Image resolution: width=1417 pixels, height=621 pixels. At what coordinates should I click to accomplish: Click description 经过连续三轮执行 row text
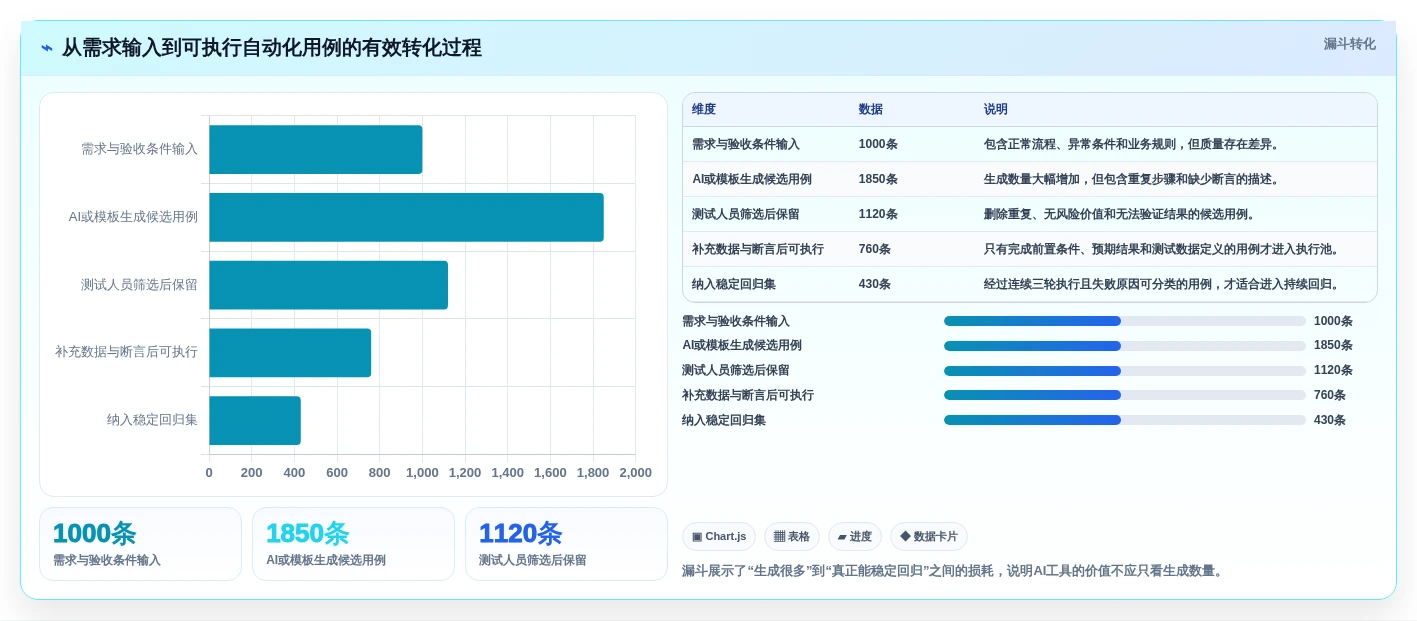pyautogui.click(x=1161, y=284)
